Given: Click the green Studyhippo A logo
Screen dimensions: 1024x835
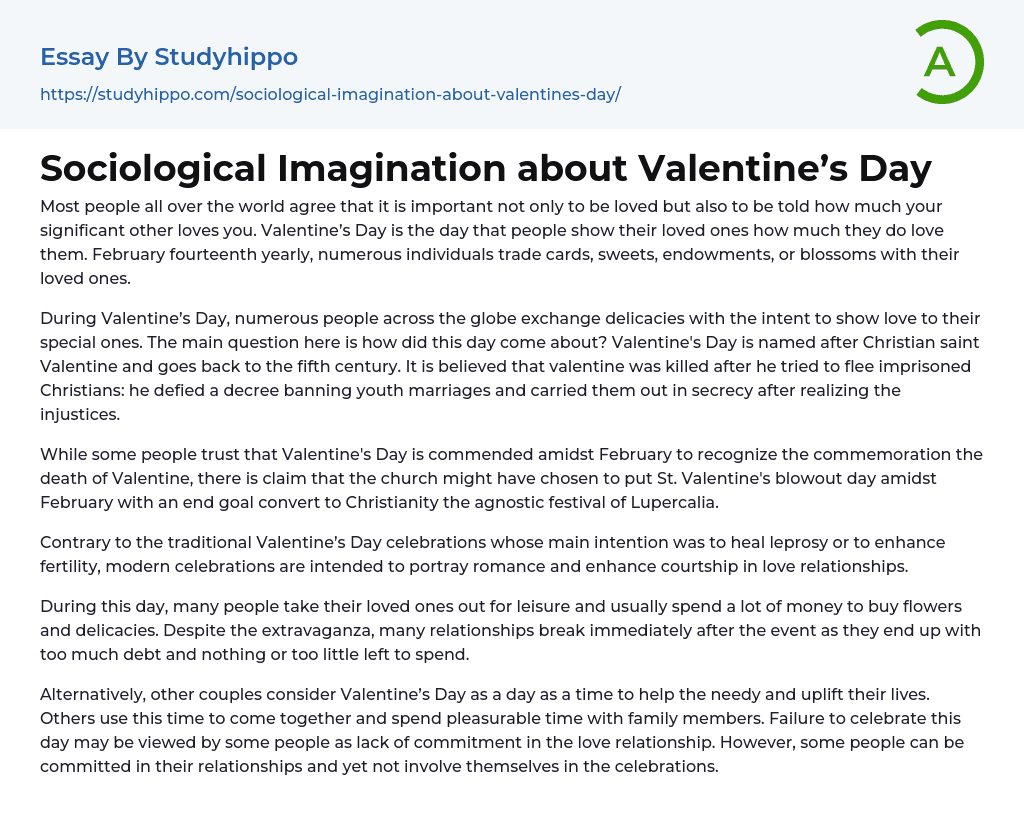Looking at the screenshot, I should pos(948,62).
